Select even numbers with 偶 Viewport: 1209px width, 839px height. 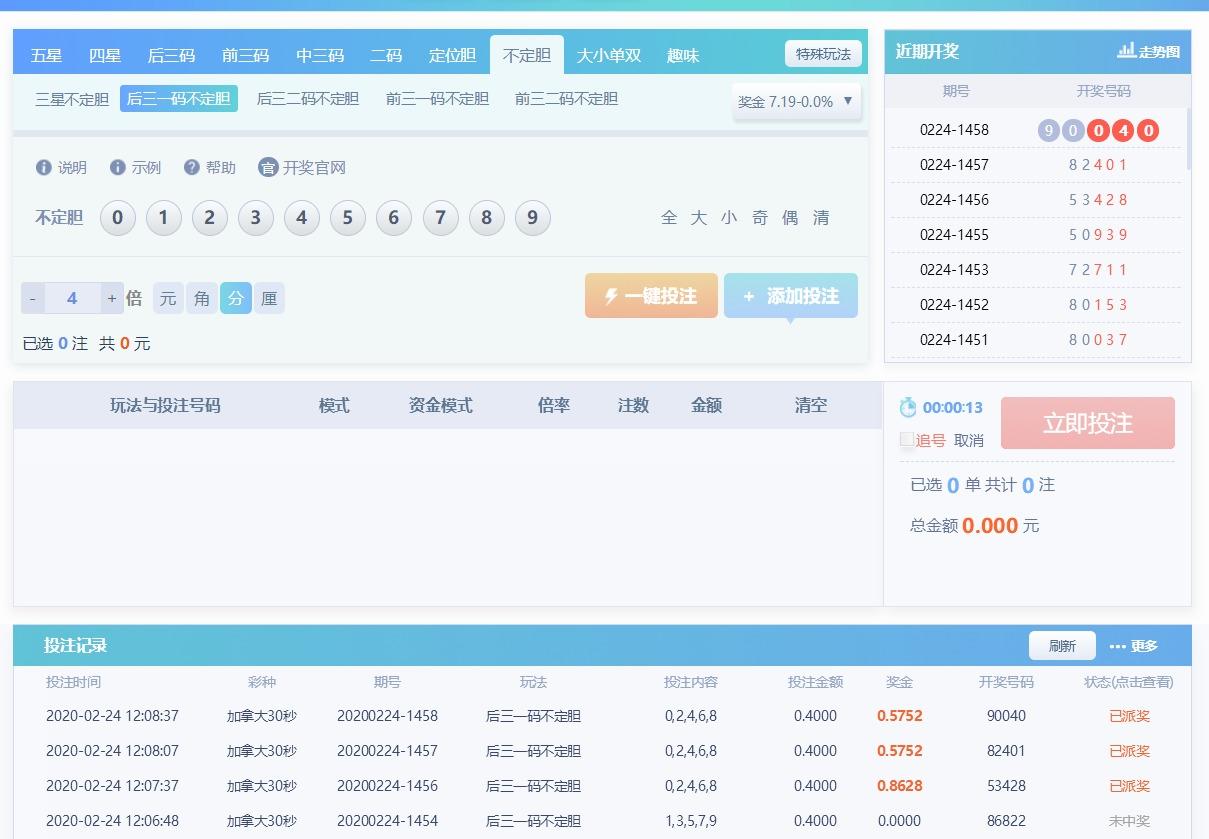(790, 218)
